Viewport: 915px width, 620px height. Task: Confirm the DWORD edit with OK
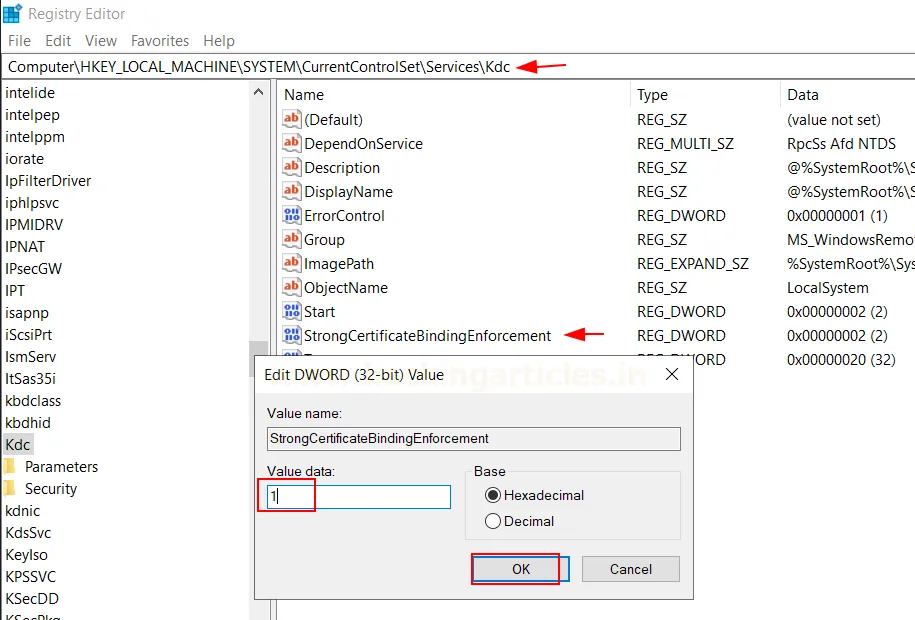520,569
